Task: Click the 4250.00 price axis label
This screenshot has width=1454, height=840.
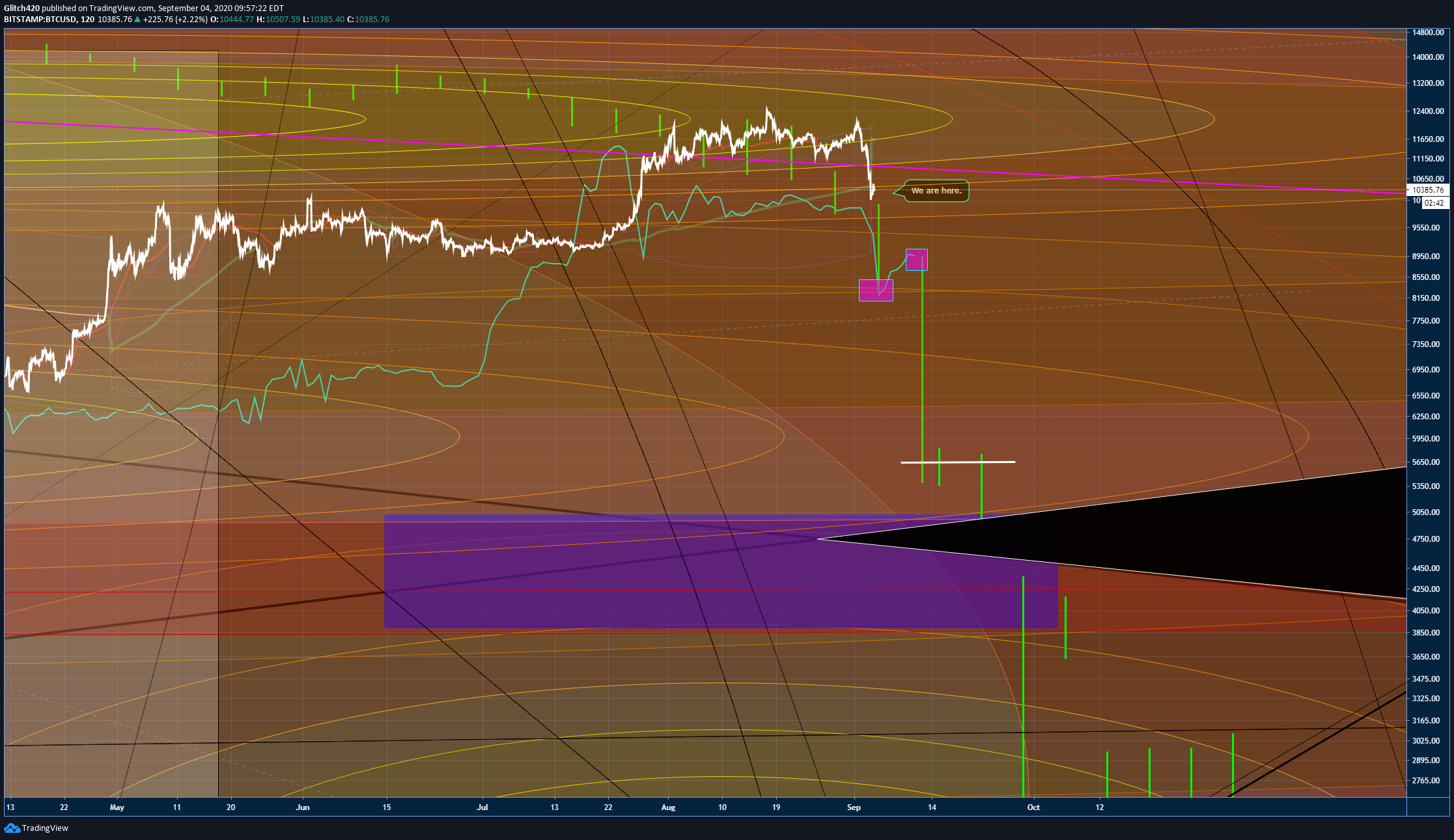Action: (x=1425, y=589)
